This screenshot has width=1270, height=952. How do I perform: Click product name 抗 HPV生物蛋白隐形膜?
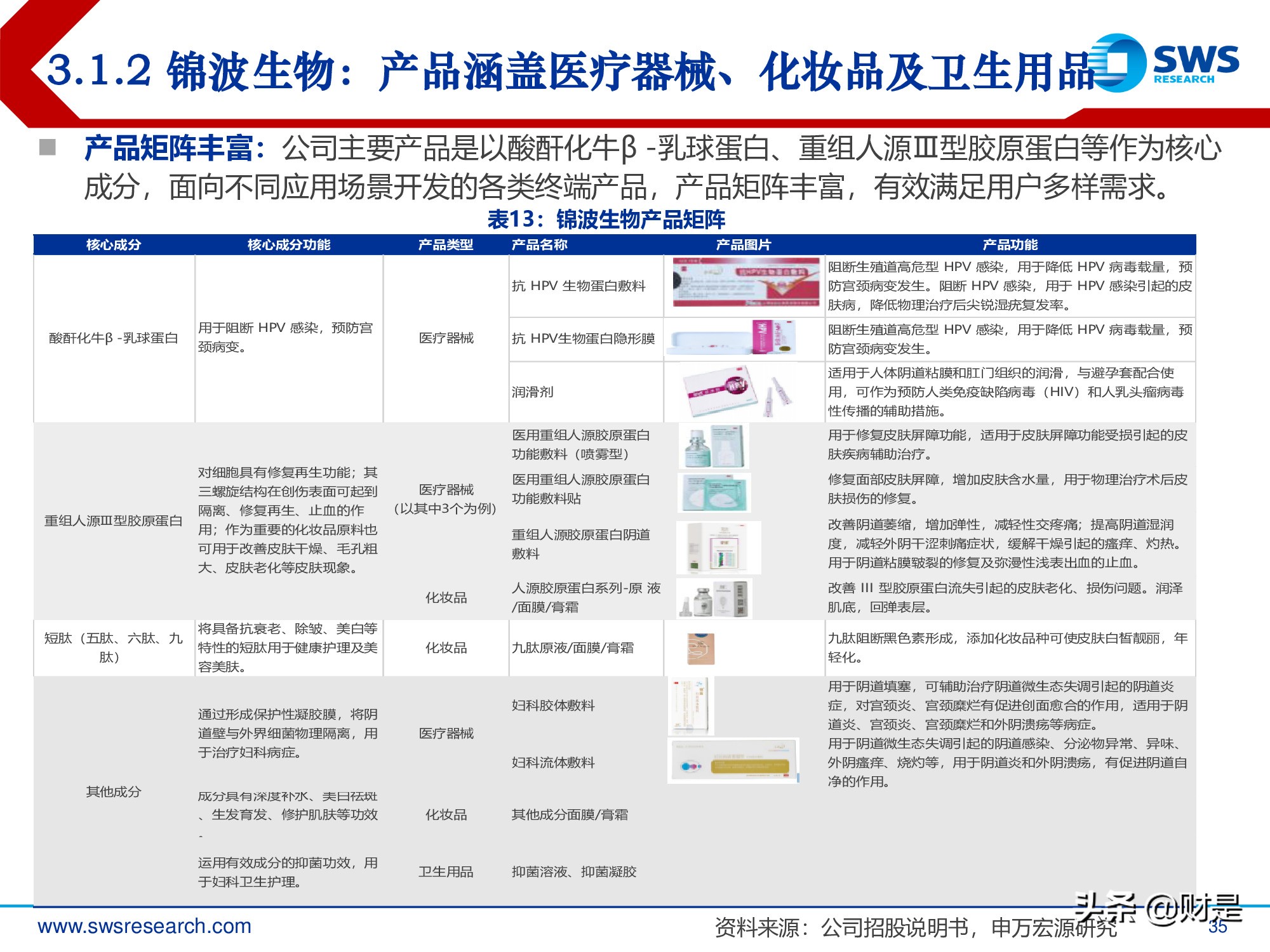[x=583, y=338]
